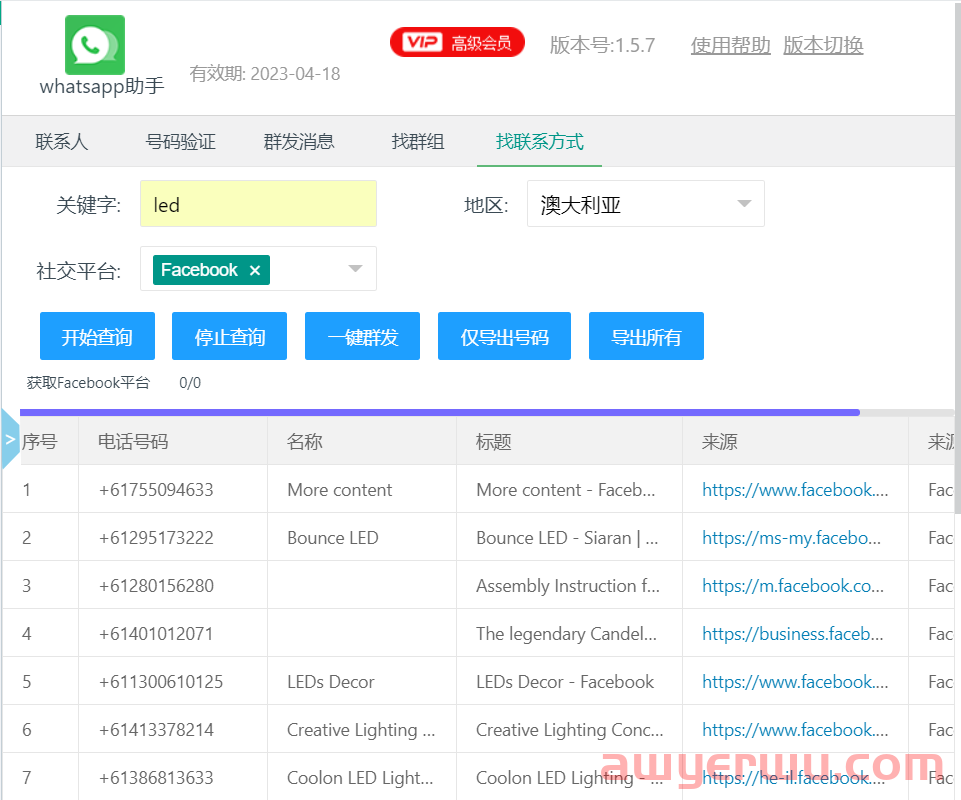Remove the Facebook tag with the × icon
The image size is (961, 800).
pyautogui.click(x=254, y=270)
